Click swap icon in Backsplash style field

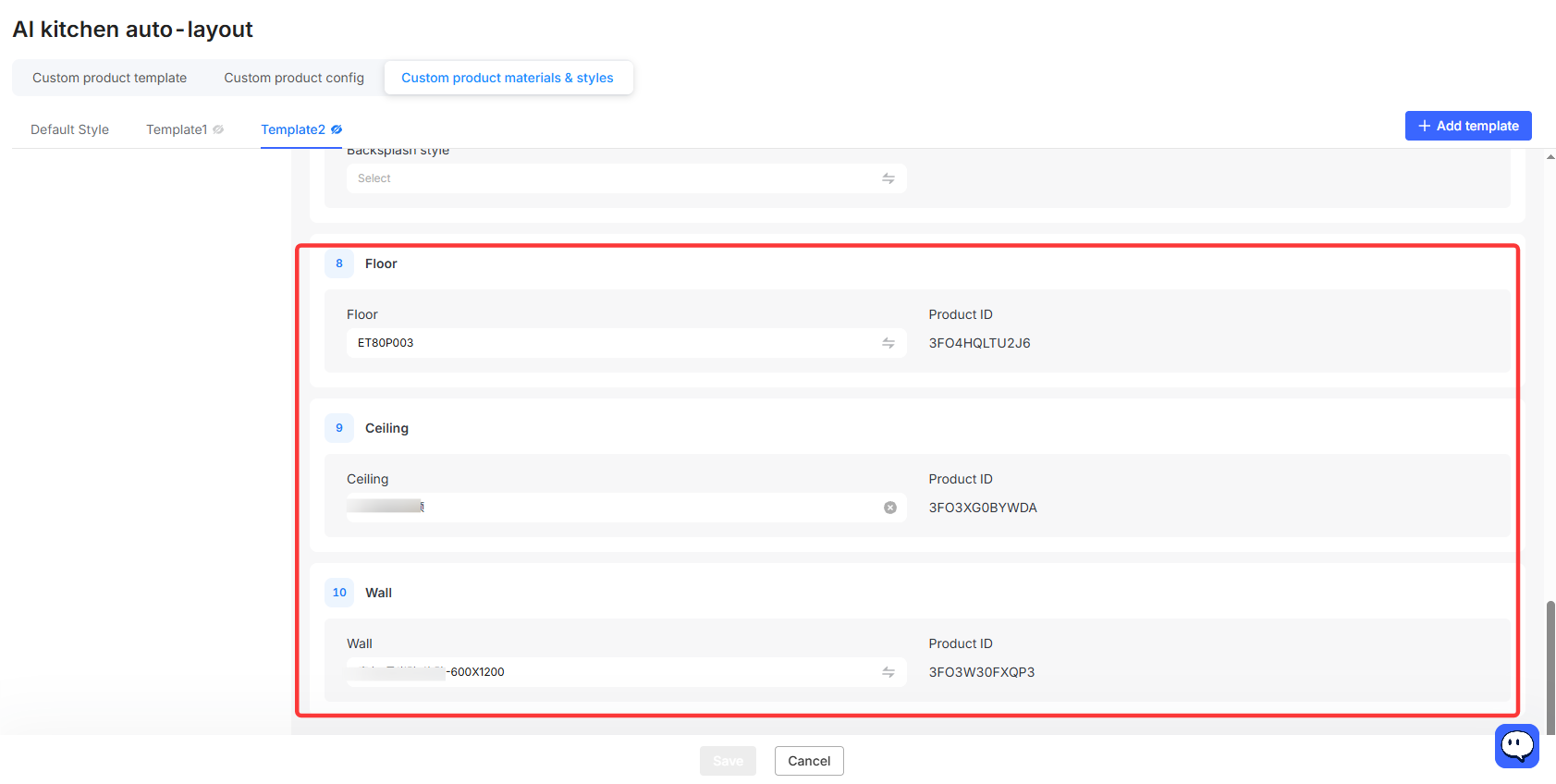click(x=888, y=178)
